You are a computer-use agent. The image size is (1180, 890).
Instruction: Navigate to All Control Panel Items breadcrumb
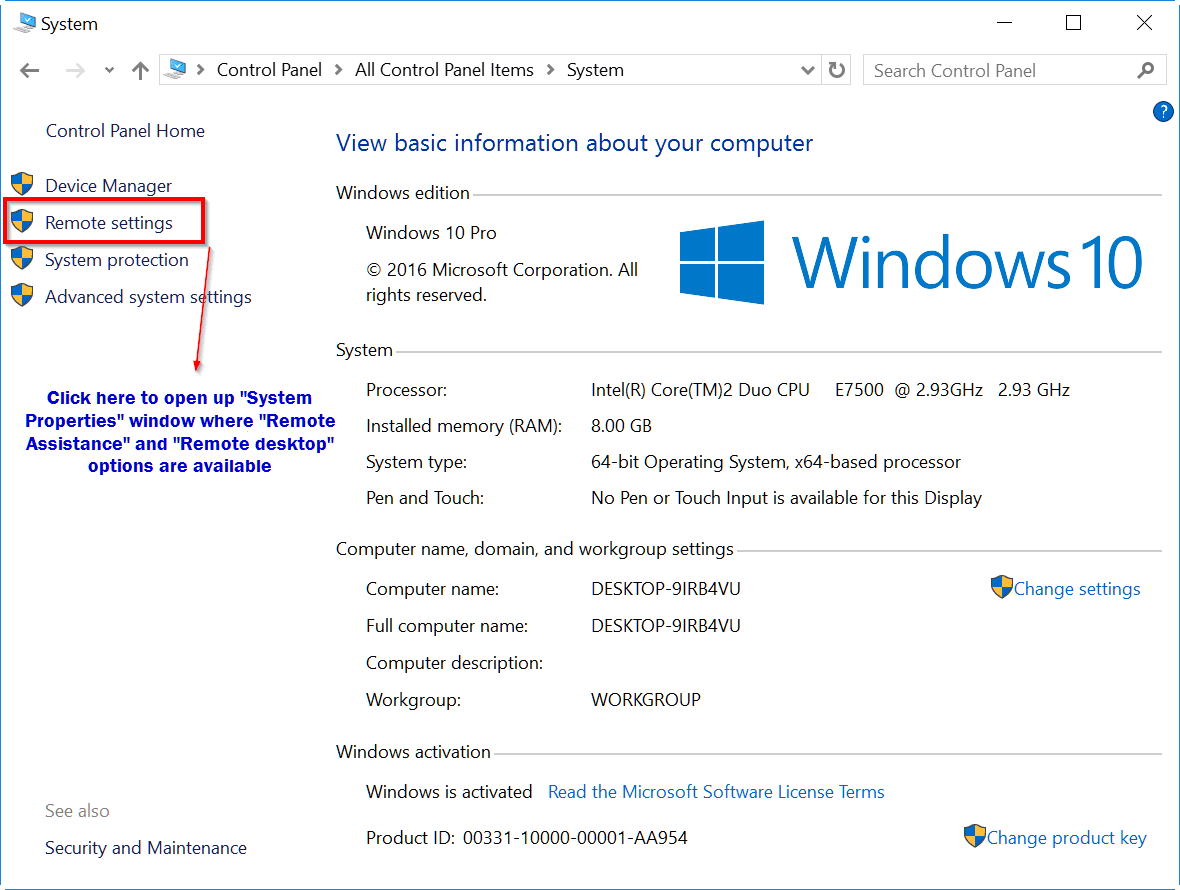click(x=444, y=70)
